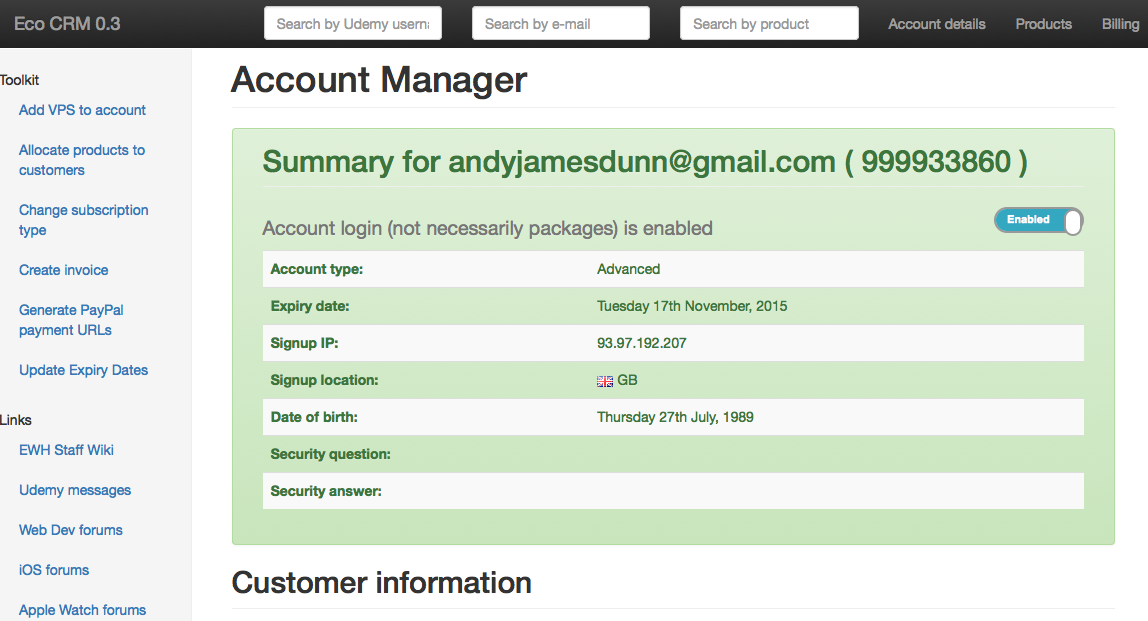Click the Search by product field

point(768,24)
